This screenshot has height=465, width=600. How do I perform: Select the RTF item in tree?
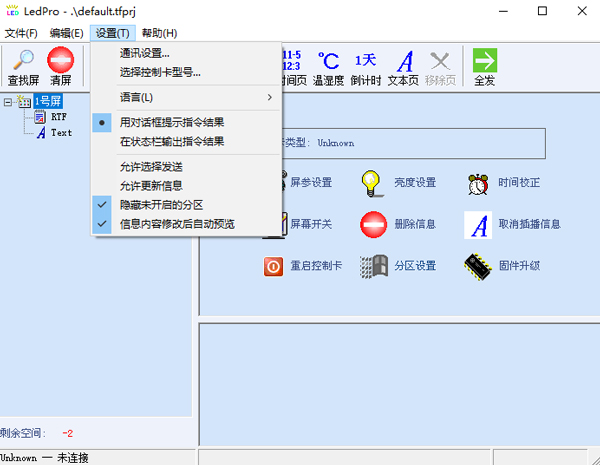point(59,117)
